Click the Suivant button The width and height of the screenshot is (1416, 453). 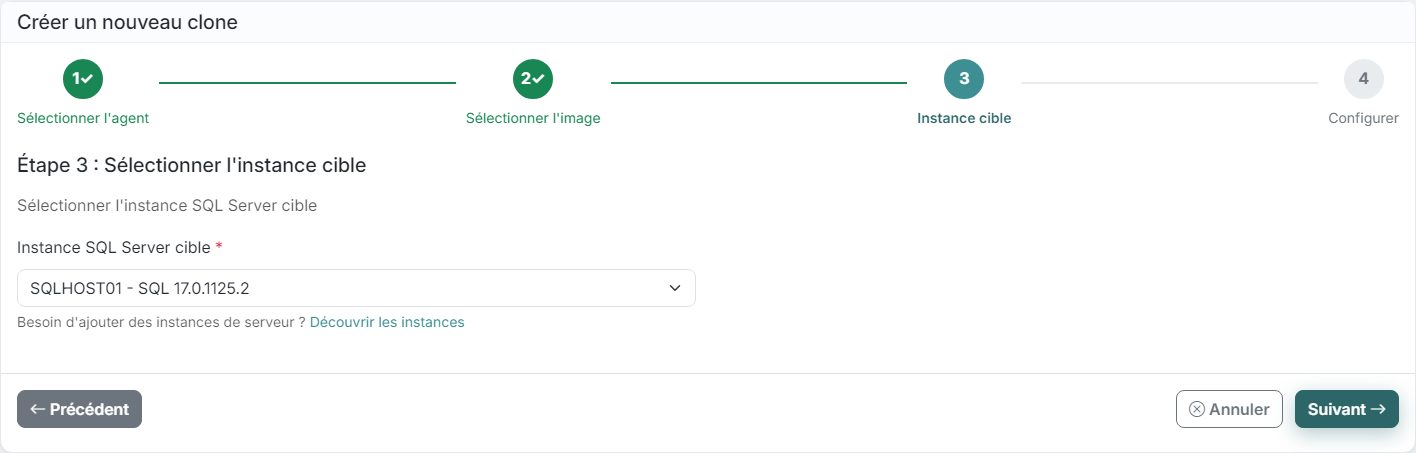pyautogui.click(x=1347, y=409)
